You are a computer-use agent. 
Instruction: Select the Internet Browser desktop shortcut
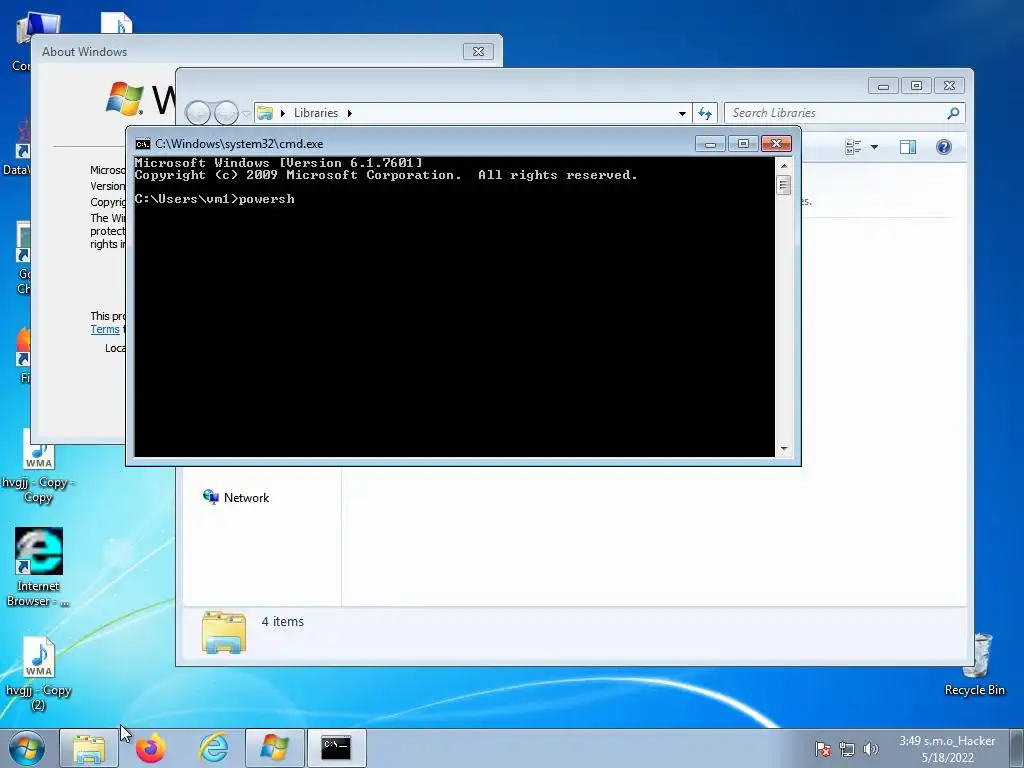(x=38, y=568)
